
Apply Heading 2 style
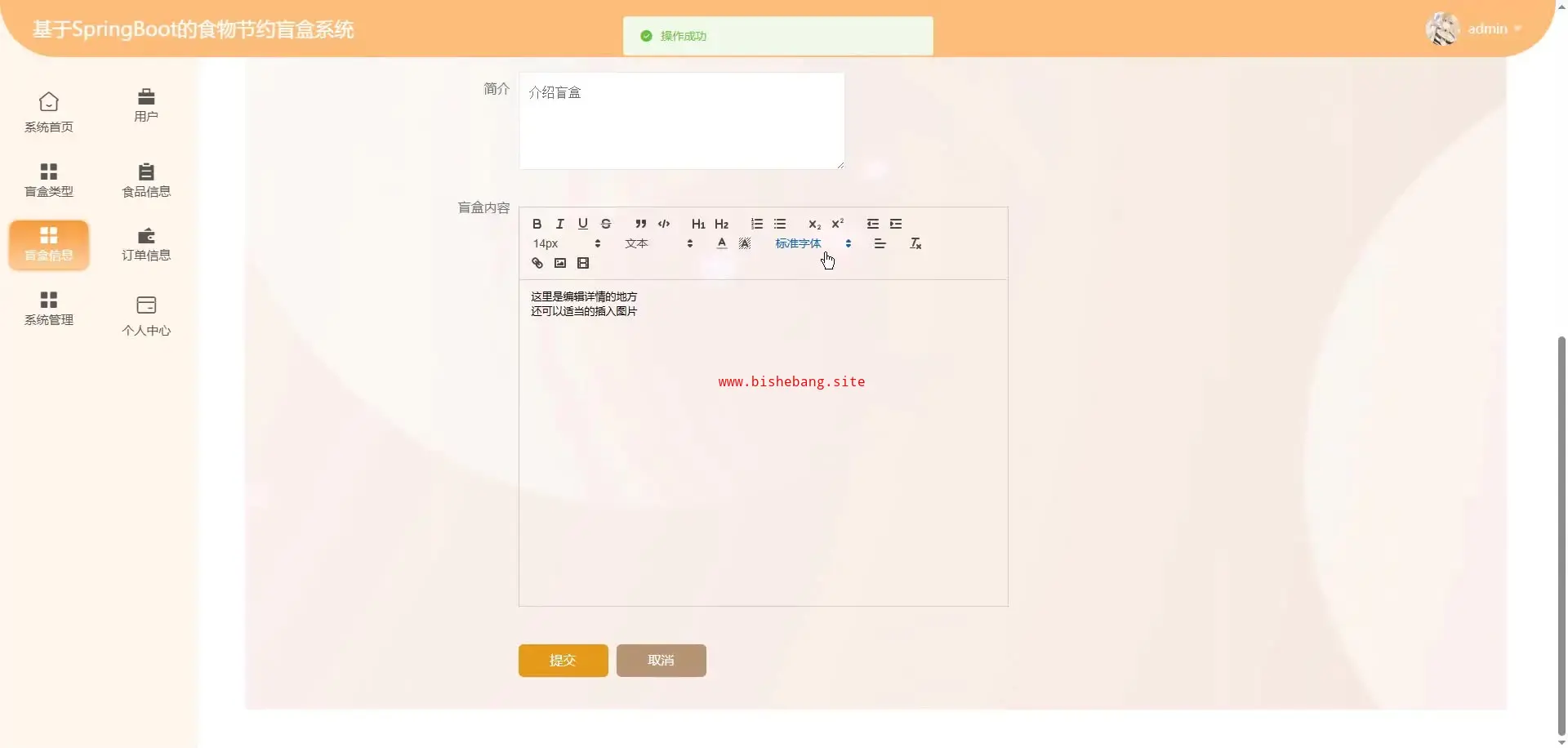tap(721, 224)
